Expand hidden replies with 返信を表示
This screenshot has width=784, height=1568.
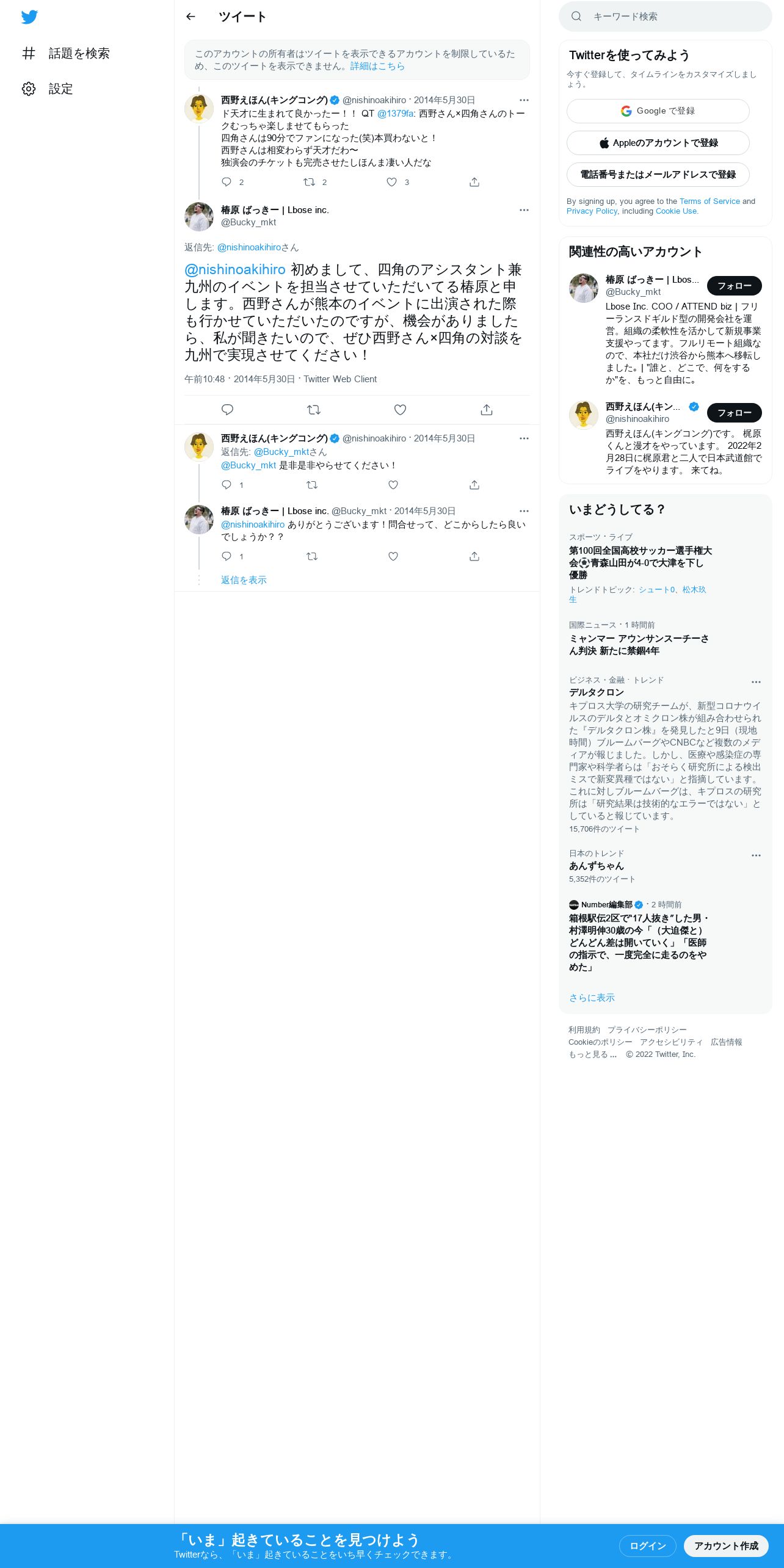(x=244, y=580)
